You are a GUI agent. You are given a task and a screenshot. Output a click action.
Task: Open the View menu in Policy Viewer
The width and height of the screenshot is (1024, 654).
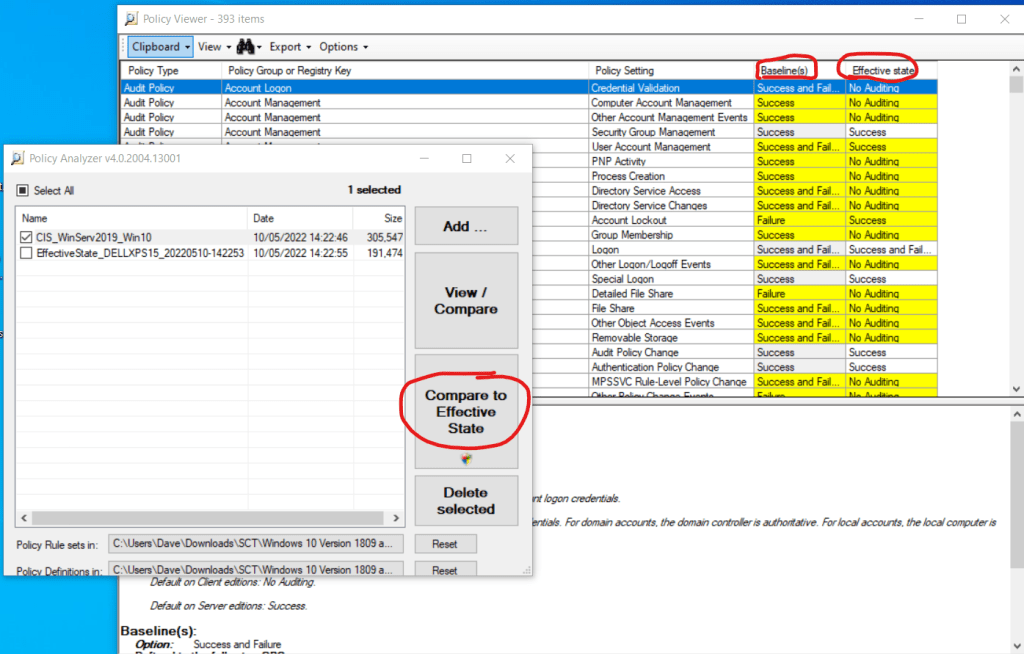214,47
